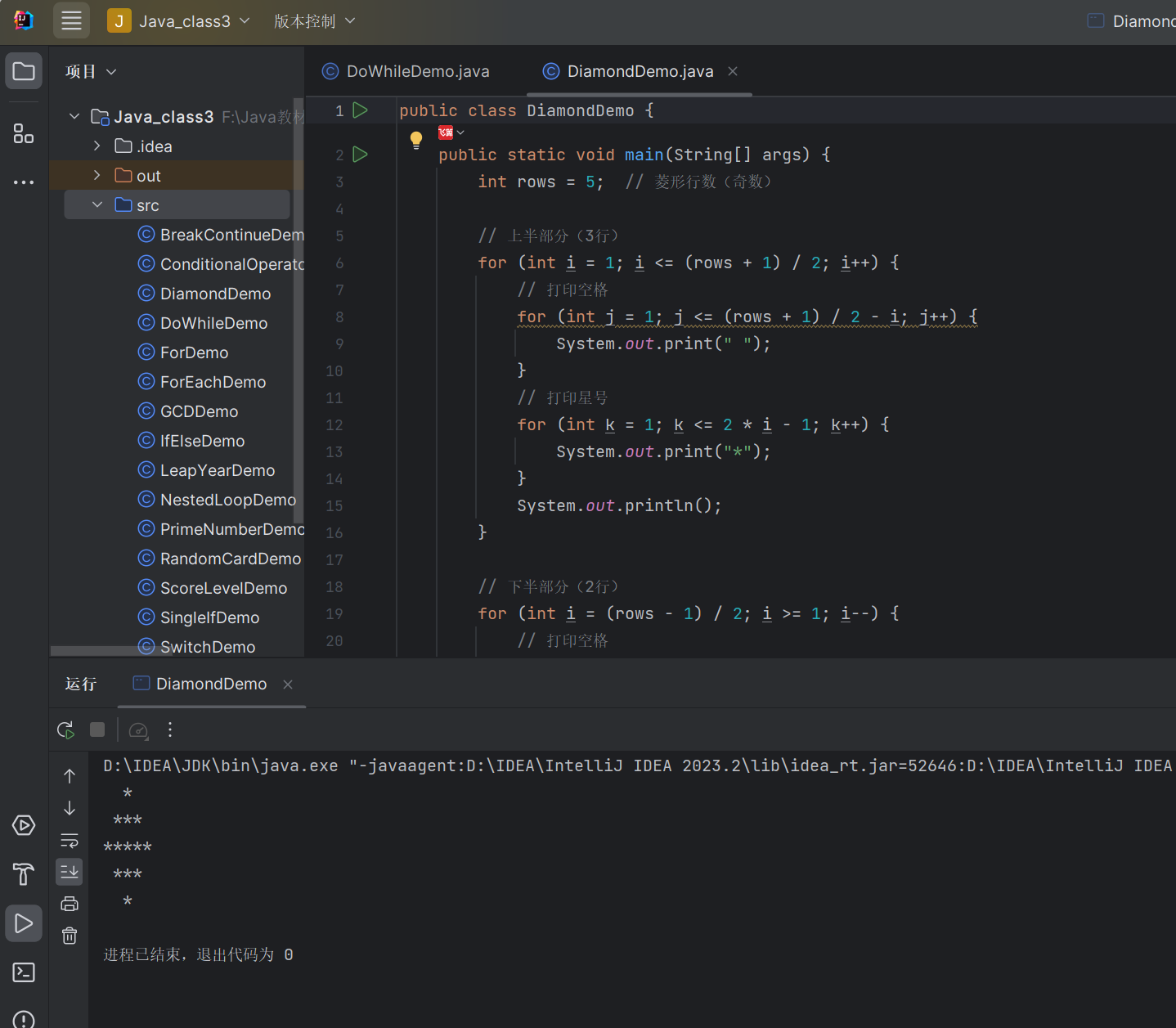1176x1028 pixels.
Task: Click the Structure tool window icon
Action: click(x=24, y=133)
